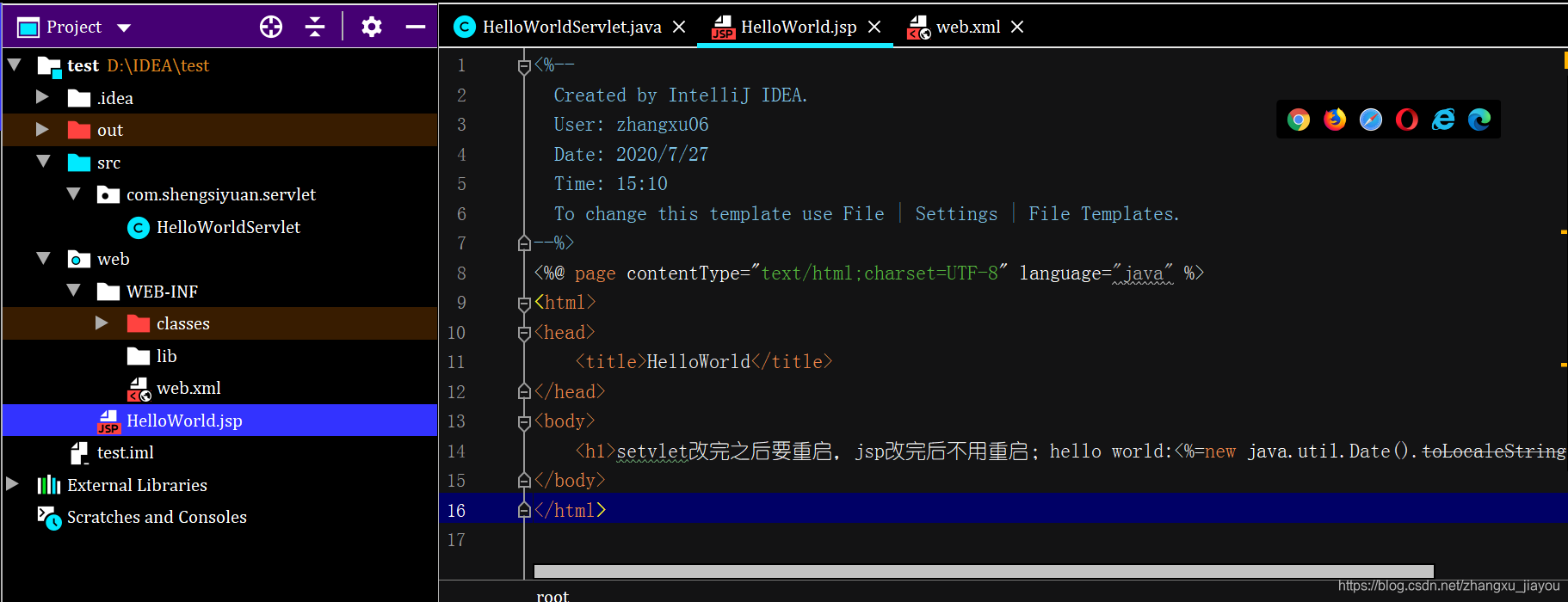Open preview in Edge browser icon
This screenshot has height=602, width=1568.
click(1479, 120)
